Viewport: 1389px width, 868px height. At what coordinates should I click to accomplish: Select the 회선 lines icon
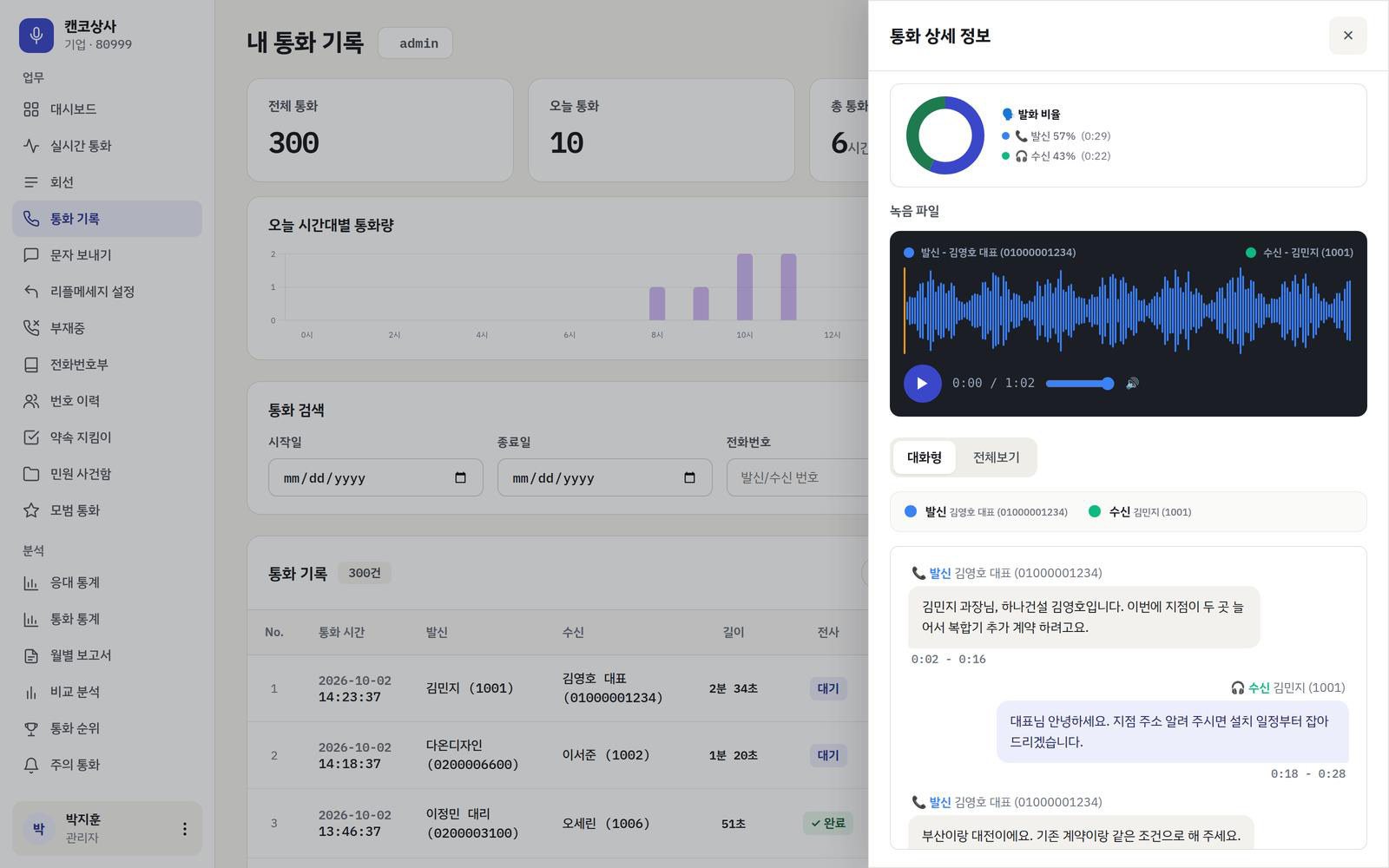(31, 182)
